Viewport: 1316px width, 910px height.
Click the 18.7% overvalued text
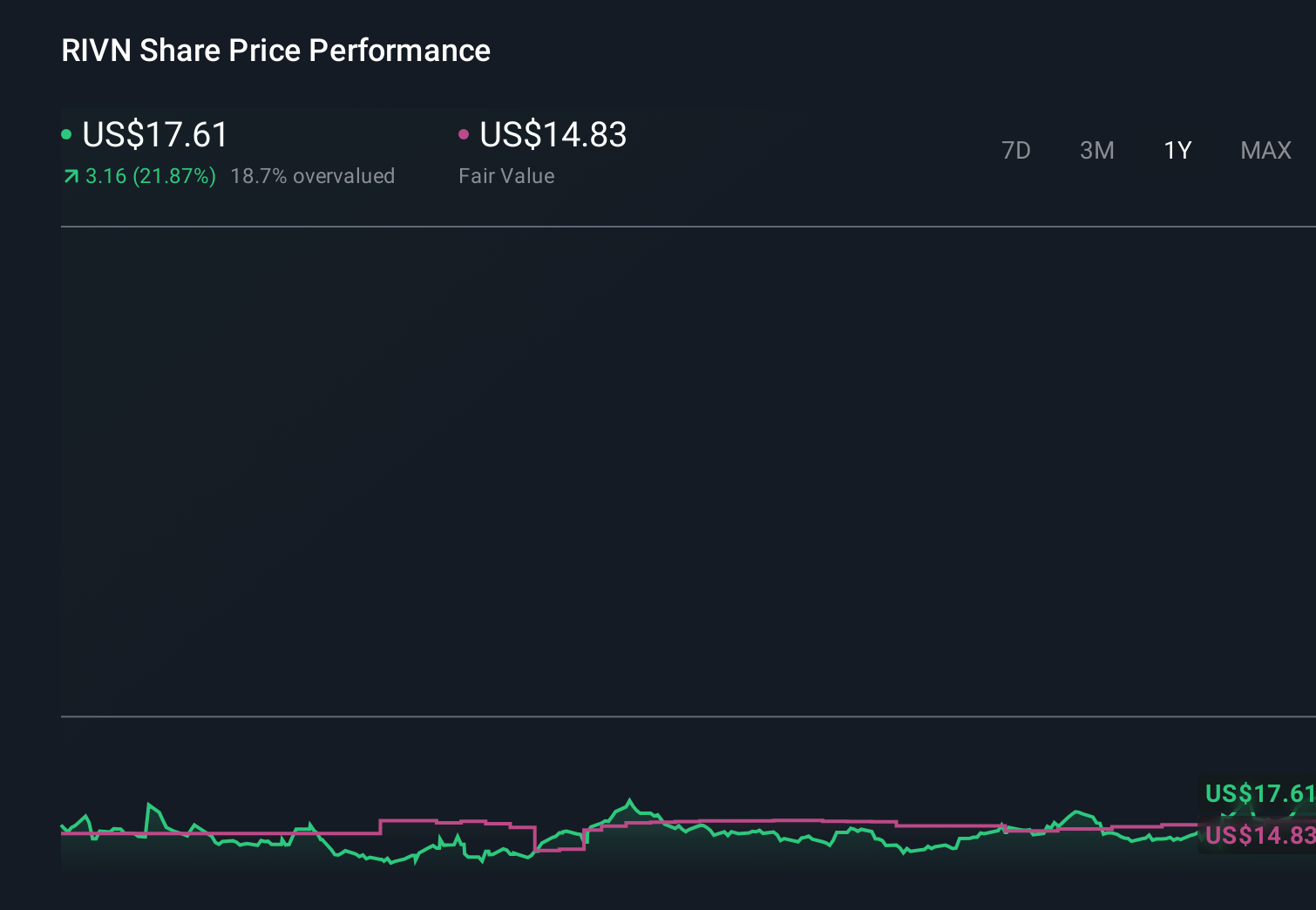pyautogui.click(x=312, y=176)
